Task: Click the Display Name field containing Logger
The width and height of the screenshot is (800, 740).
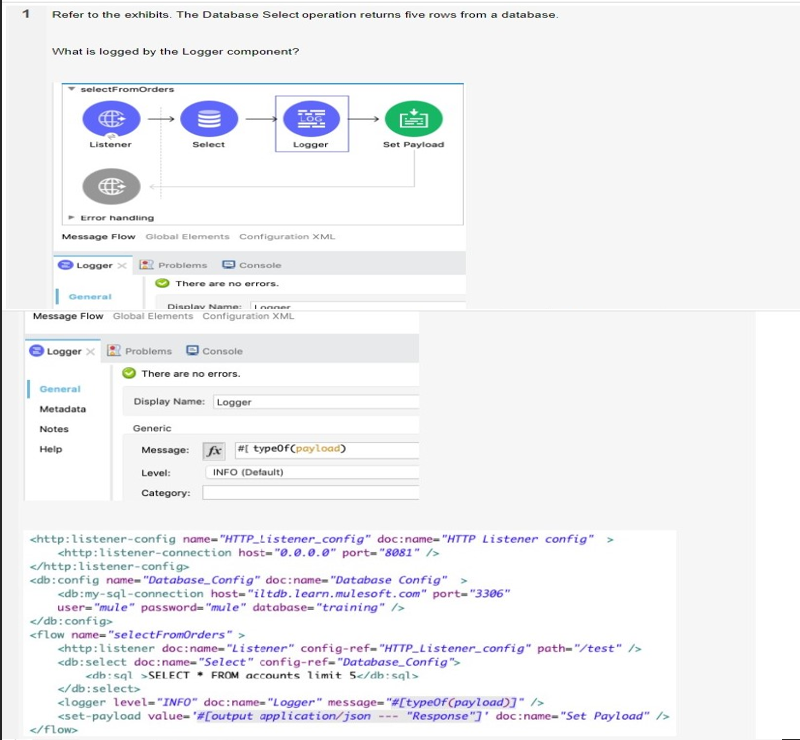Action: [x=316, y=402]
